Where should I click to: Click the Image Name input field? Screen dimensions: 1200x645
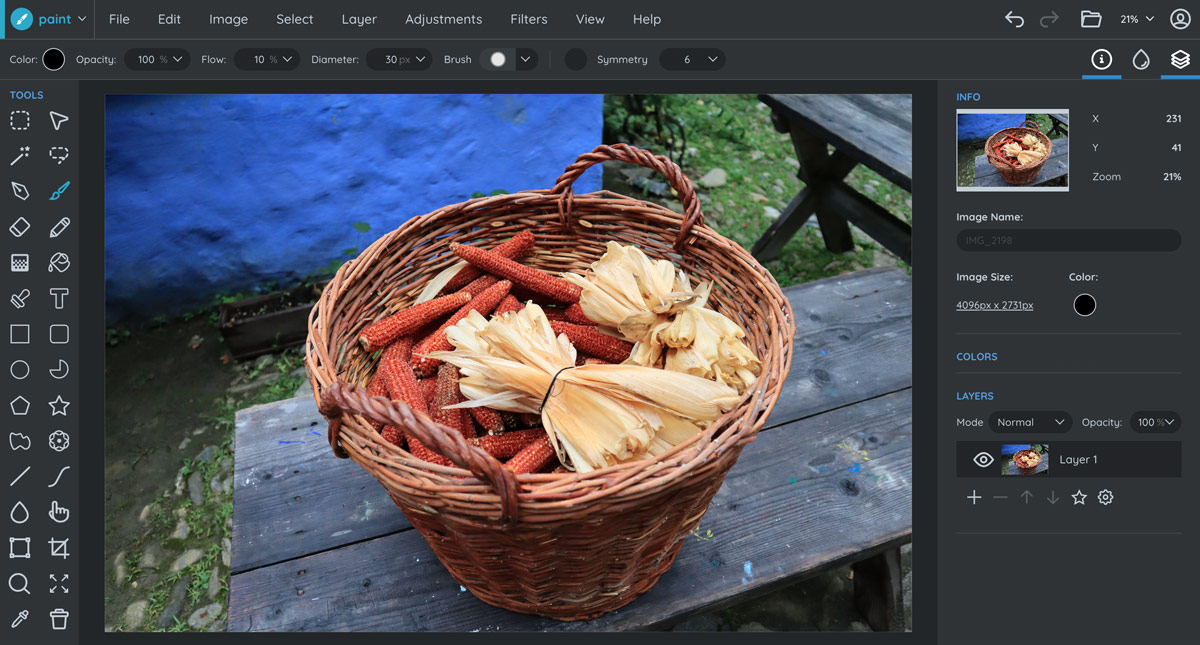[1068, 241]
